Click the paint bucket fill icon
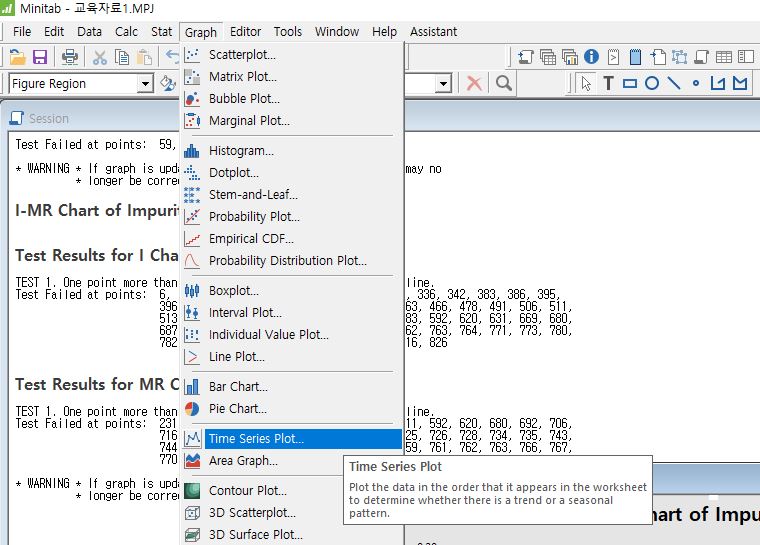760x545 pixels. point(168,83)
